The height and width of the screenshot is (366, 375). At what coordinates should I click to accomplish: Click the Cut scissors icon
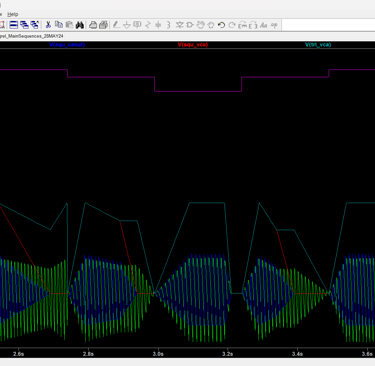coord(48,25)
